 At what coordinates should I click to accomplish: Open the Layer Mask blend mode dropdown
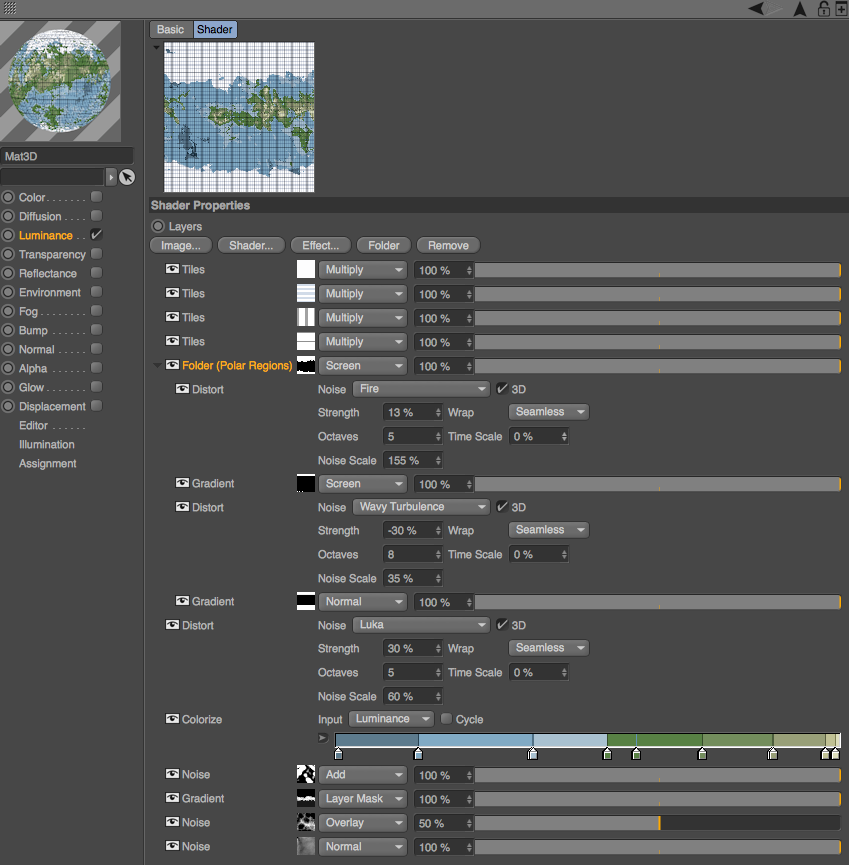363,798
